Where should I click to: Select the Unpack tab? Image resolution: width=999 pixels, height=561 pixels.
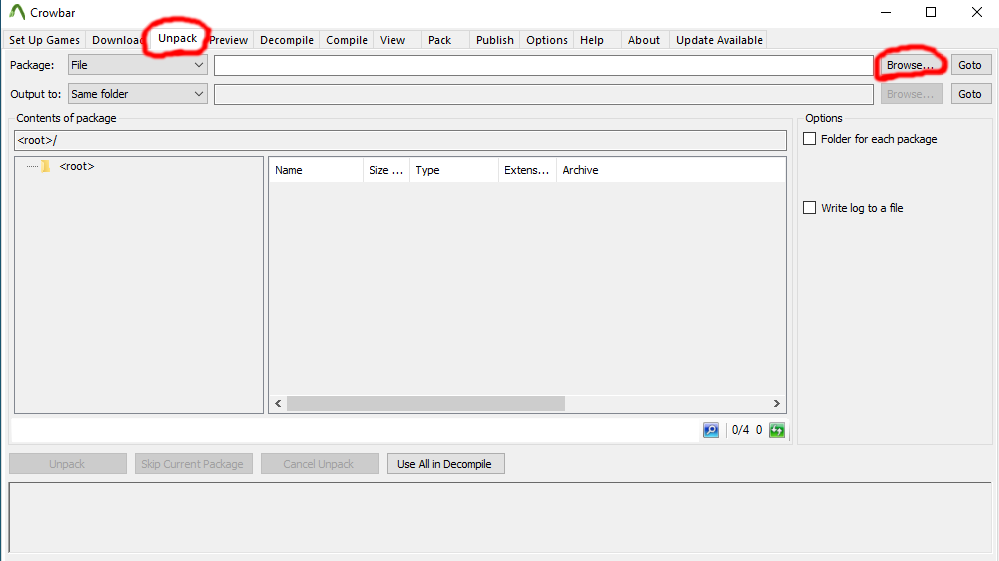(178, 38)
